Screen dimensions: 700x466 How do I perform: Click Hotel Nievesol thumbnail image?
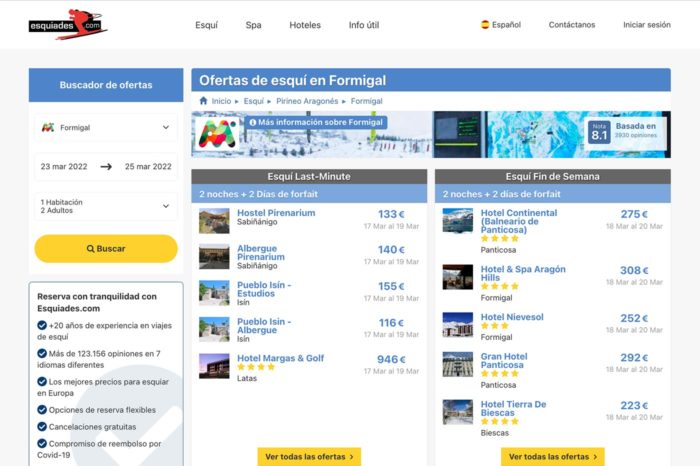458,325
